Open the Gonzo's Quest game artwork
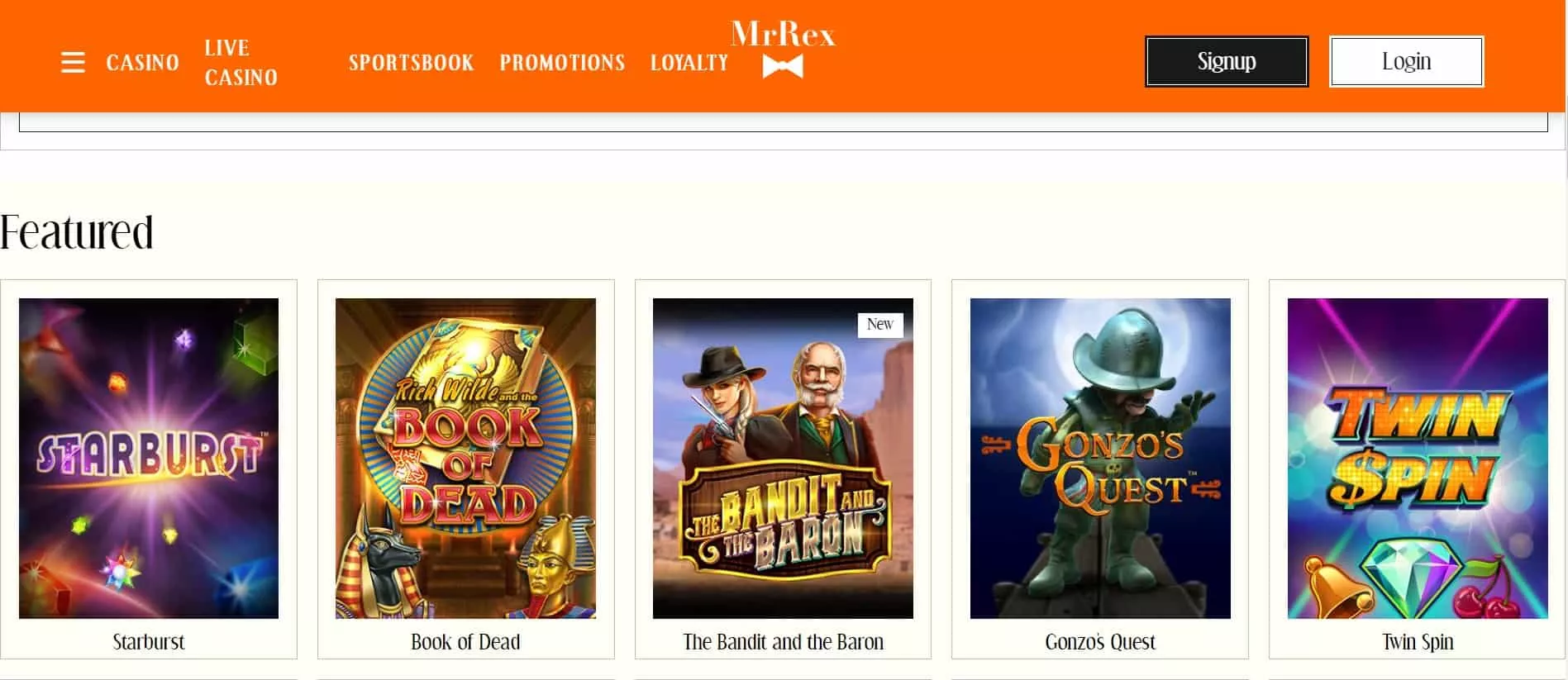 click(x=1100, y=458)
